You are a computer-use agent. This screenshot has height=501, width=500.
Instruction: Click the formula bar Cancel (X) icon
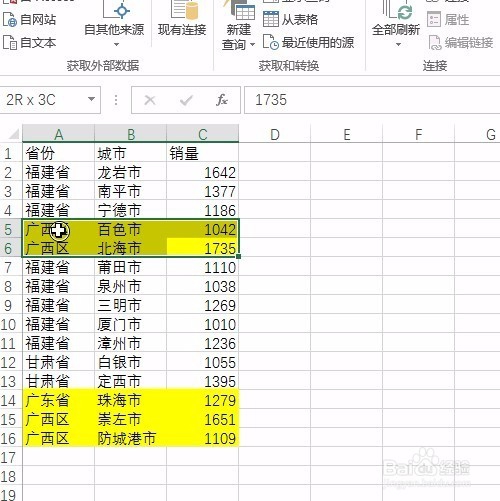[150, 100]
